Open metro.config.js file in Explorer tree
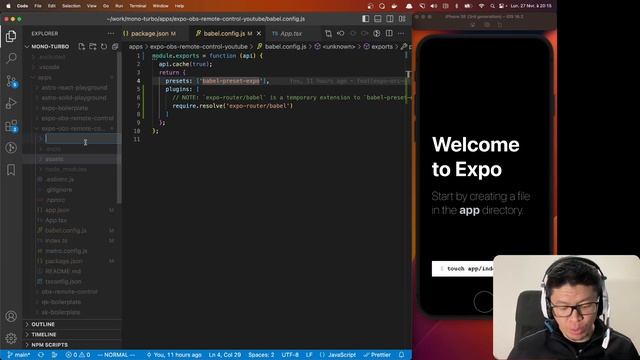Screen dimensions: 640x360 66,251
